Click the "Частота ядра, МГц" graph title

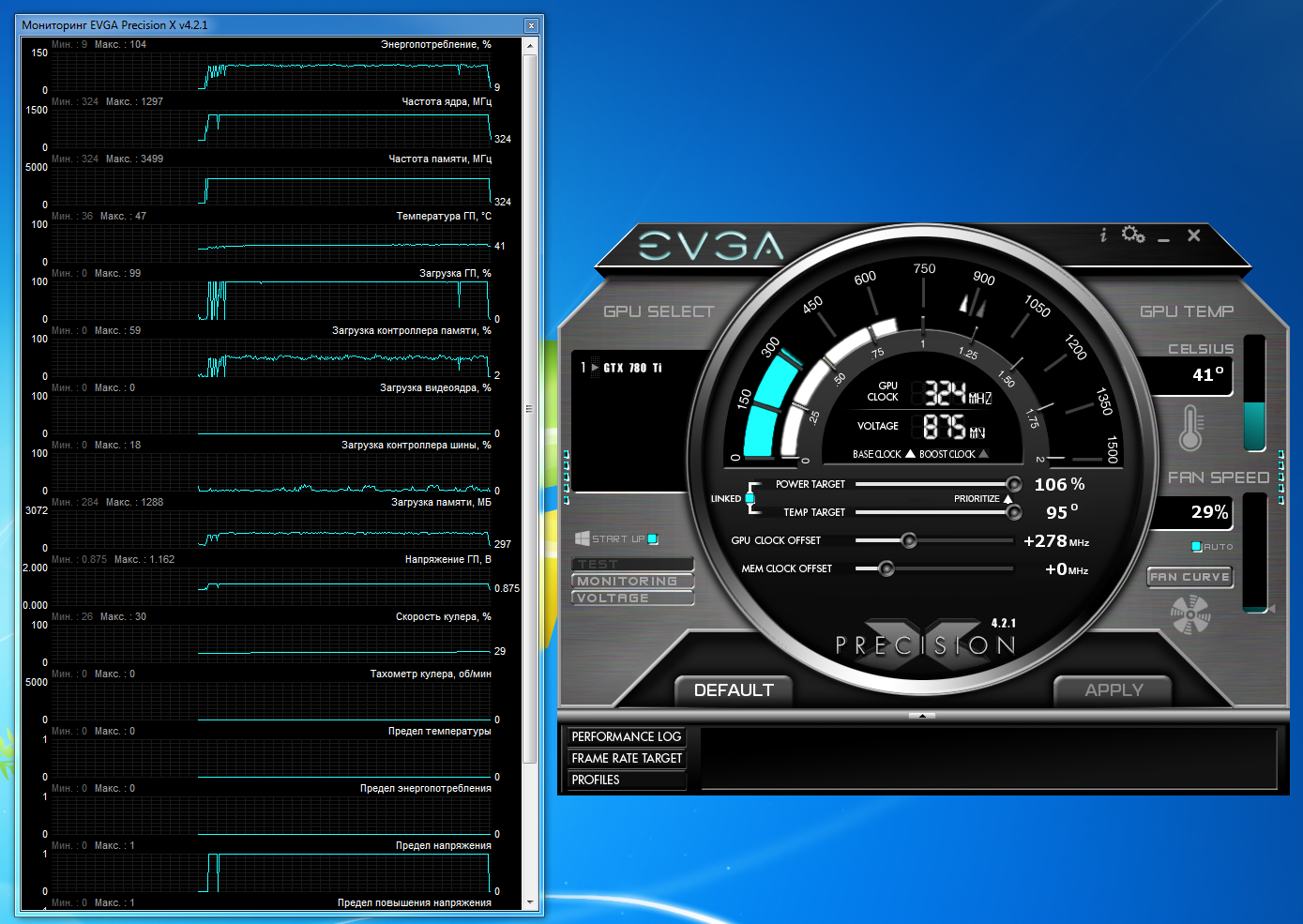click(447, 102)
